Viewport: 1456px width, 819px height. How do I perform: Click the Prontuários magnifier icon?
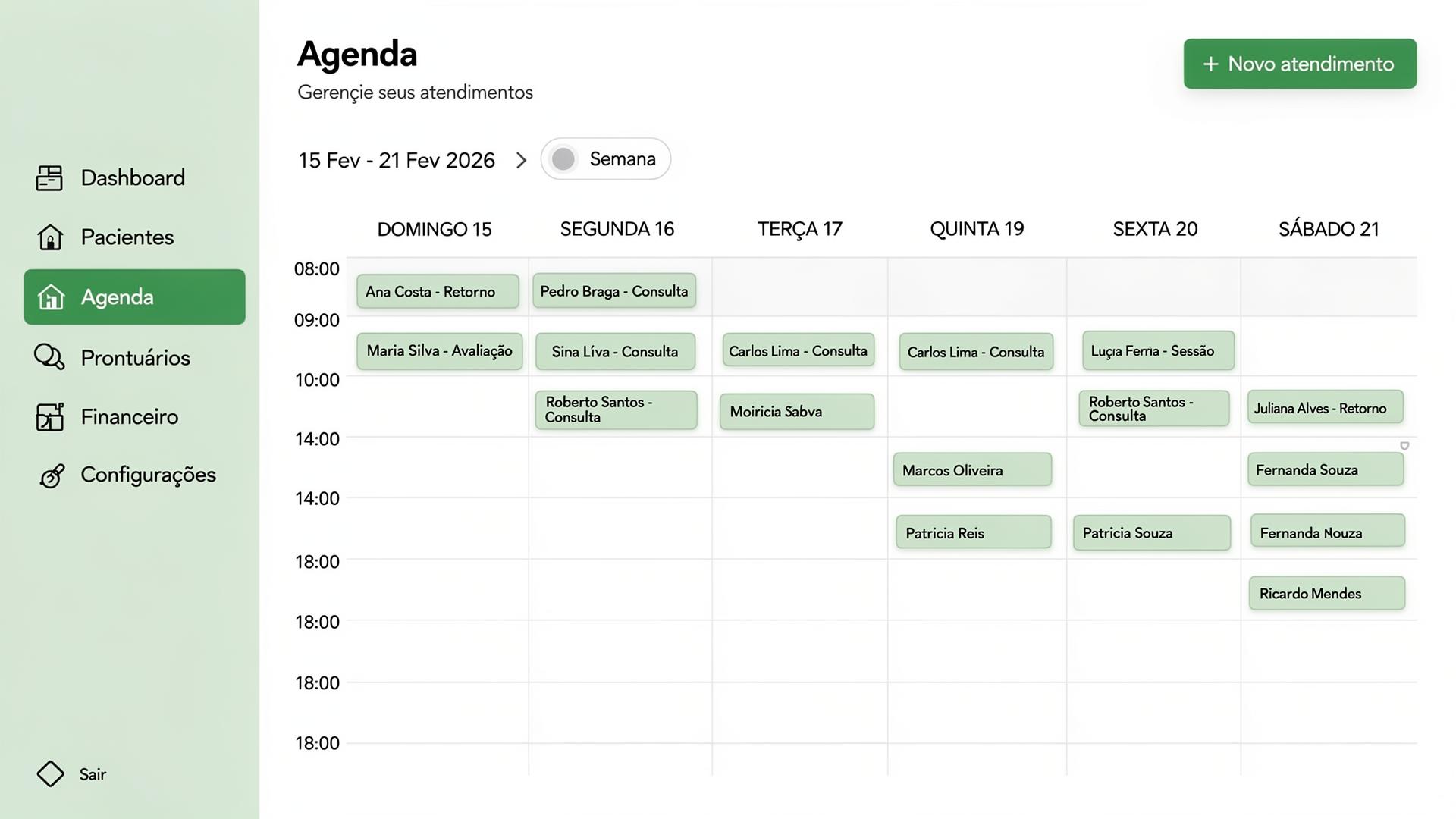[x=49, y=357]
